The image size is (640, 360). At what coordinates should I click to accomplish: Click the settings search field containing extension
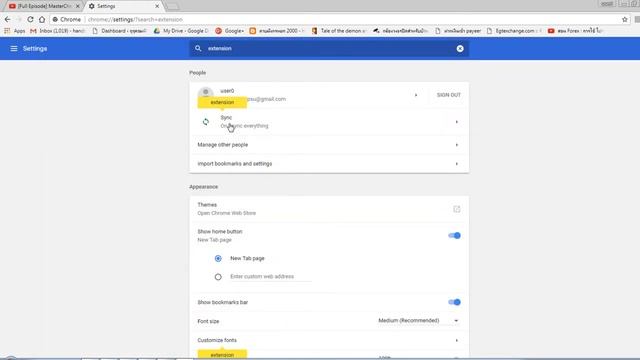pyautogui.click(x=329, y=49)
